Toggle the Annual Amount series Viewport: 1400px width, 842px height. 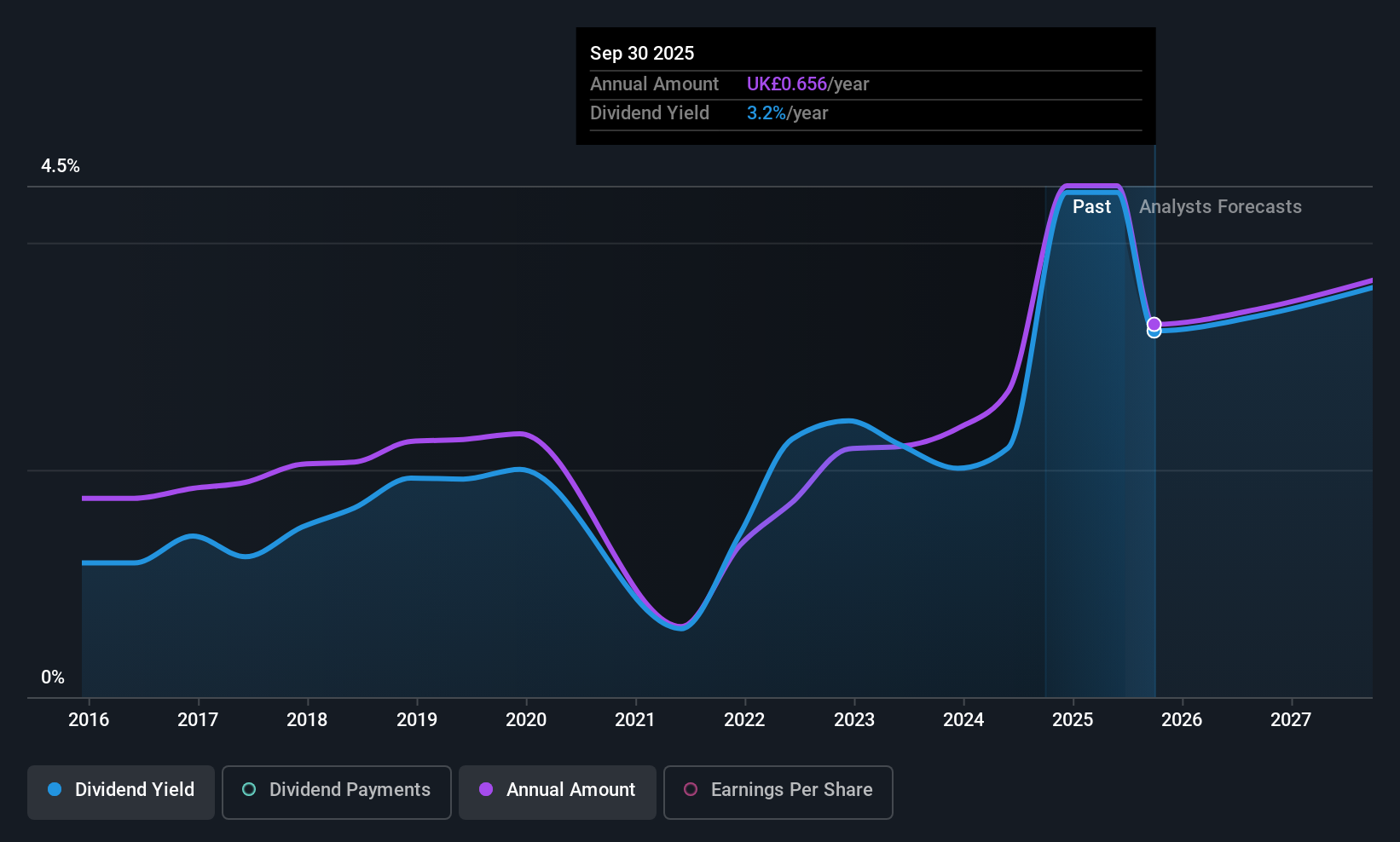click(x=558, y=792)
